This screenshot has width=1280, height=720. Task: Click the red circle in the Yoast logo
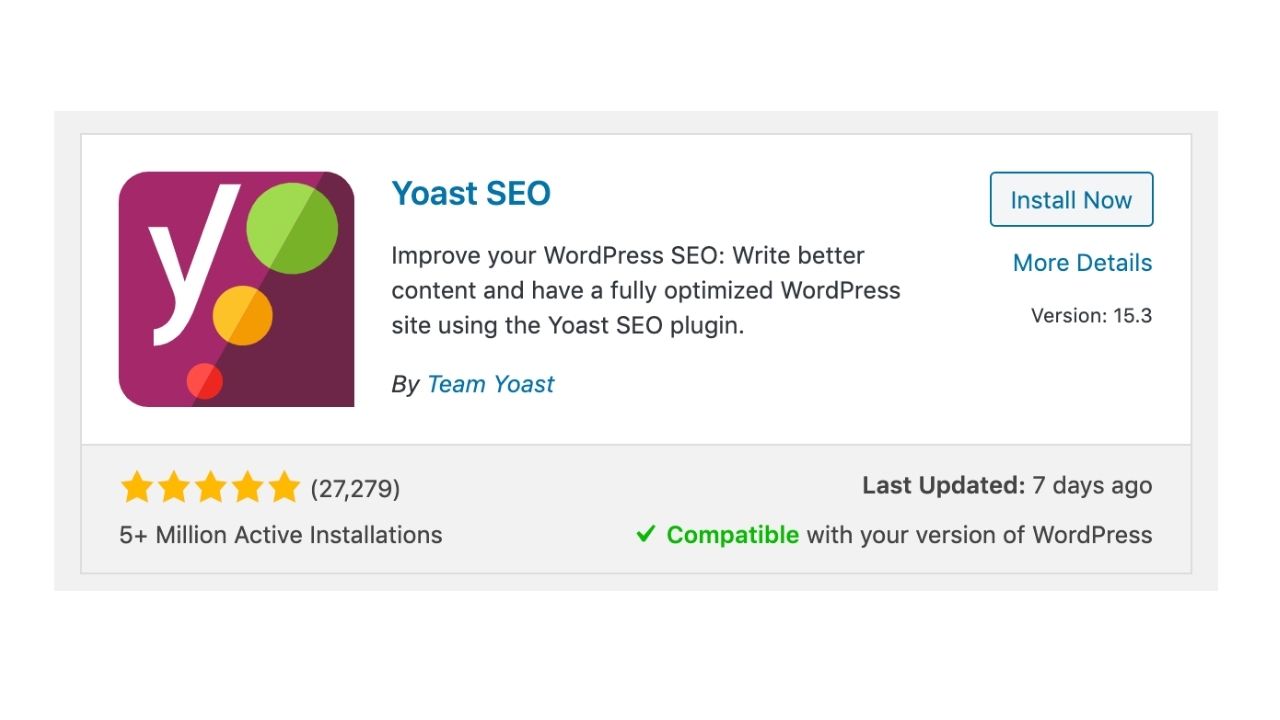(x=205, y=381)
